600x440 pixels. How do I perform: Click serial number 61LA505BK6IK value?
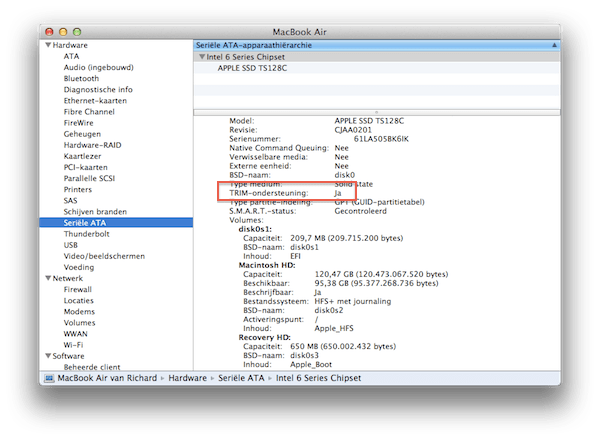coord(381,139)
